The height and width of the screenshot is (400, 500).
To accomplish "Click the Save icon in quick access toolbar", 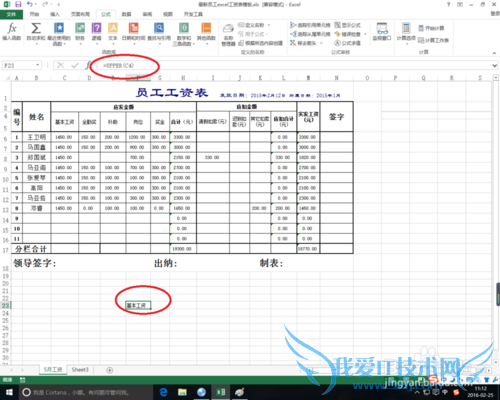I will [x=18, y=4].
